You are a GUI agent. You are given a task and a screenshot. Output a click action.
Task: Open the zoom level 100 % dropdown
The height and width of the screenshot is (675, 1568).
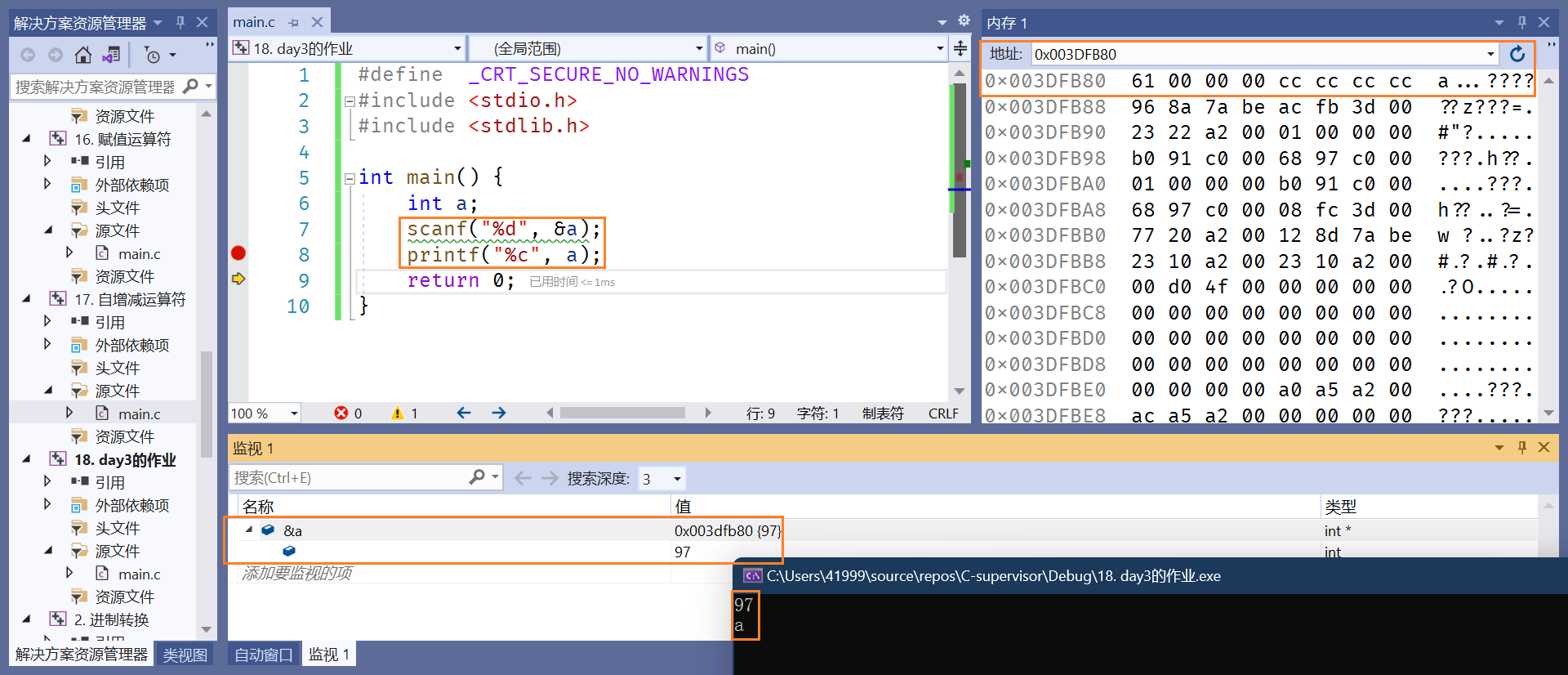point(294,413)
